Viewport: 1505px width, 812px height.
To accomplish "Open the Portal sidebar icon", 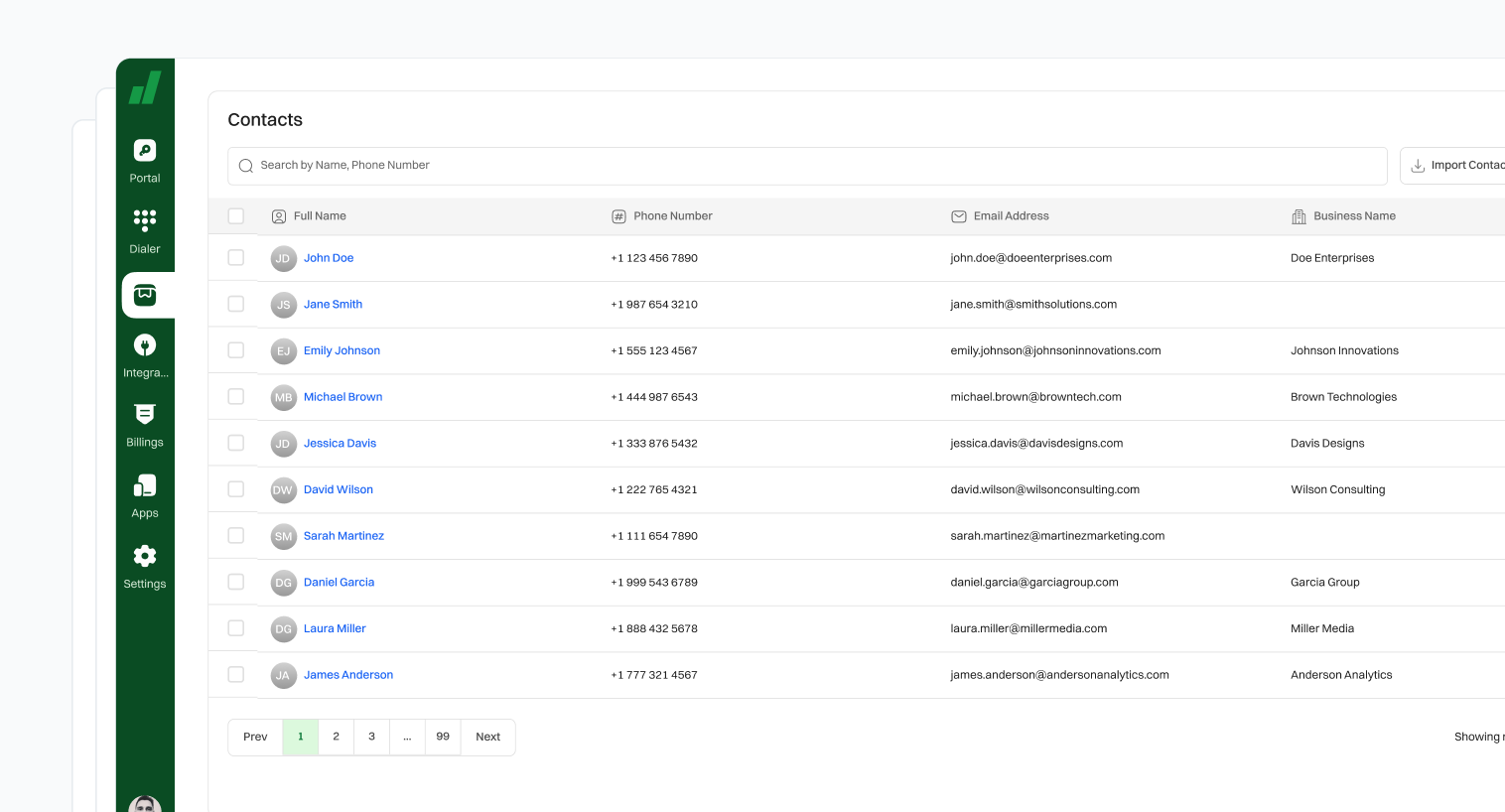I will coord(145,151).
